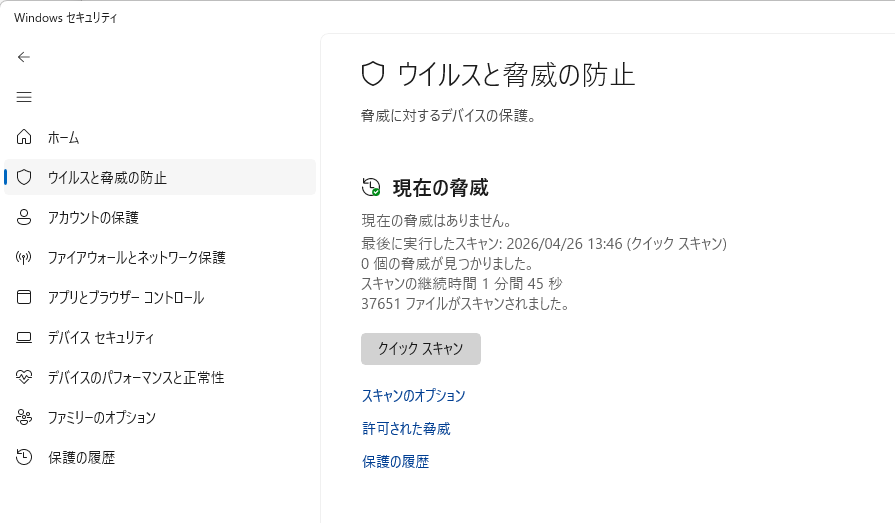Click the account protection person icon
This screenshot has height=523, width=895.
pos(23,217)
